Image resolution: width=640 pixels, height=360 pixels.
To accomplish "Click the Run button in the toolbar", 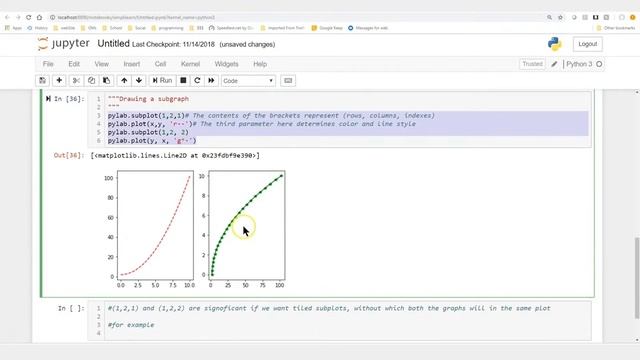I will 162,80.
